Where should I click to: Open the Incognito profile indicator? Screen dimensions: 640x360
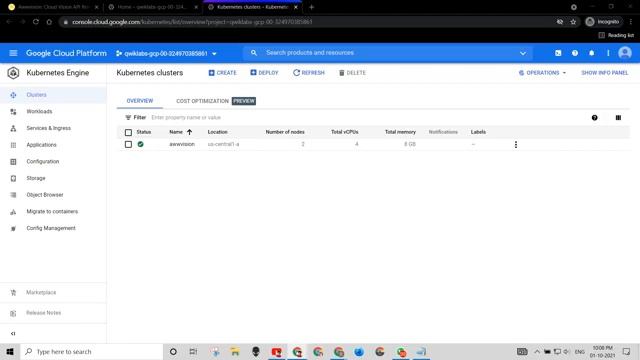tap(602, 22)
